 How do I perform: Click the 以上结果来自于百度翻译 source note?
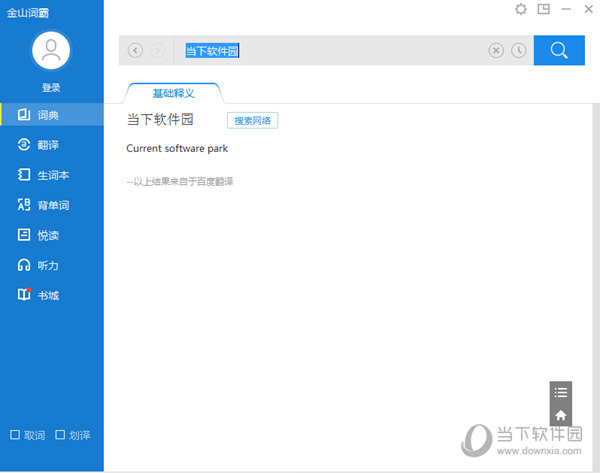[180, 181]
